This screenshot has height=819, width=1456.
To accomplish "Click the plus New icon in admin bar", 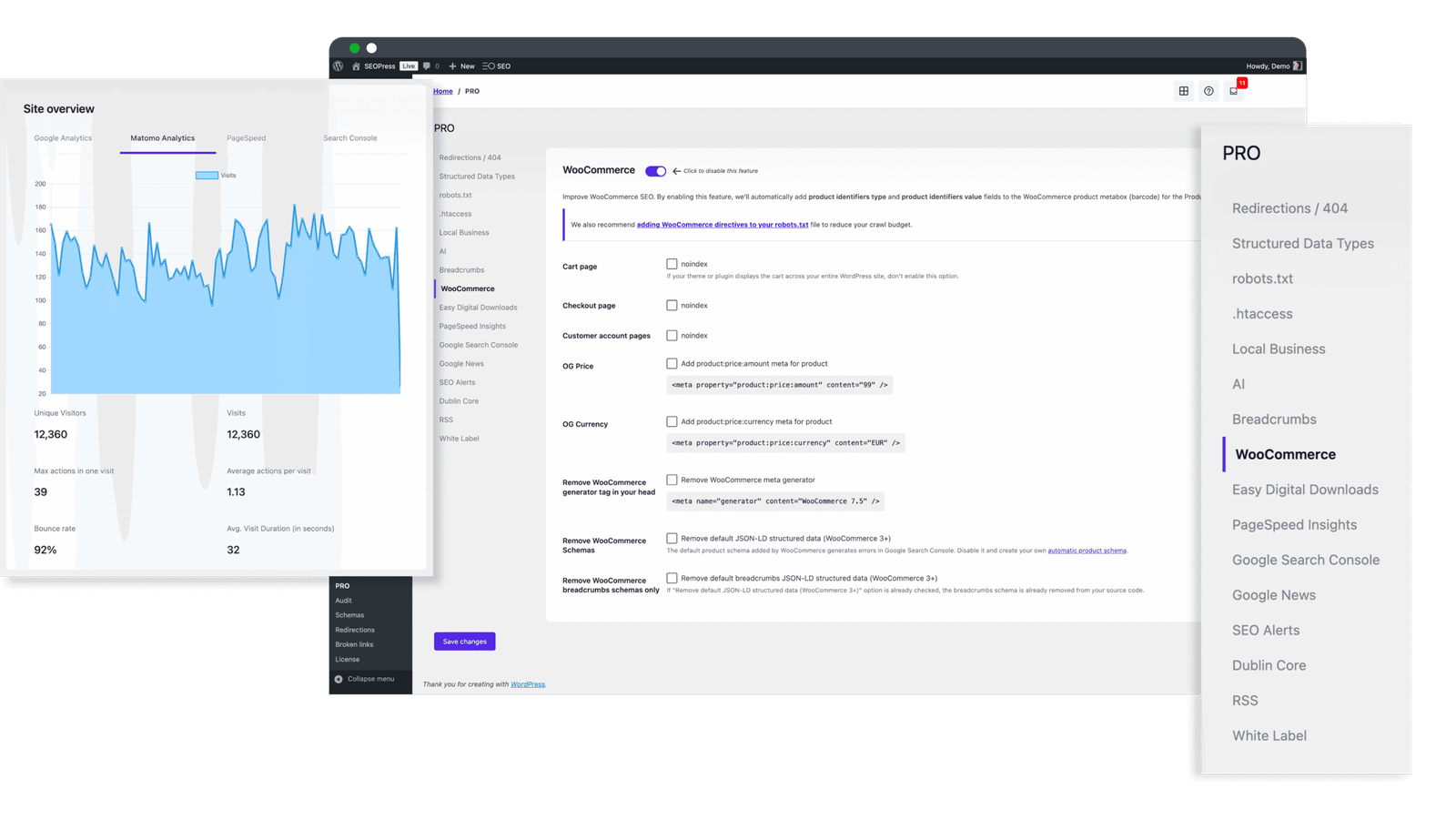I will [x=453, y=66].
